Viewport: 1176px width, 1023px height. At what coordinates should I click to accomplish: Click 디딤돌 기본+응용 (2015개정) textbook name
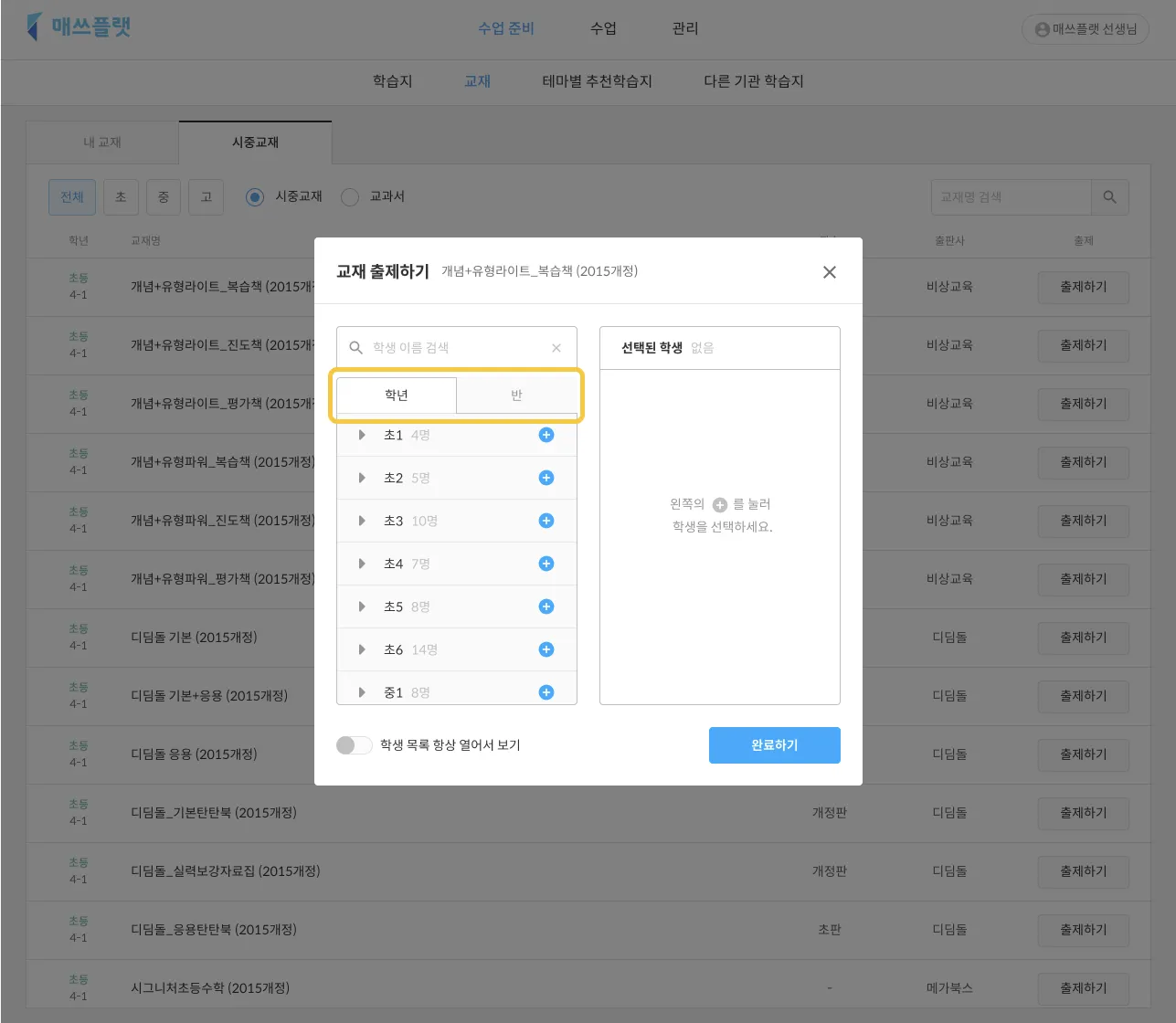coord(209,696)
